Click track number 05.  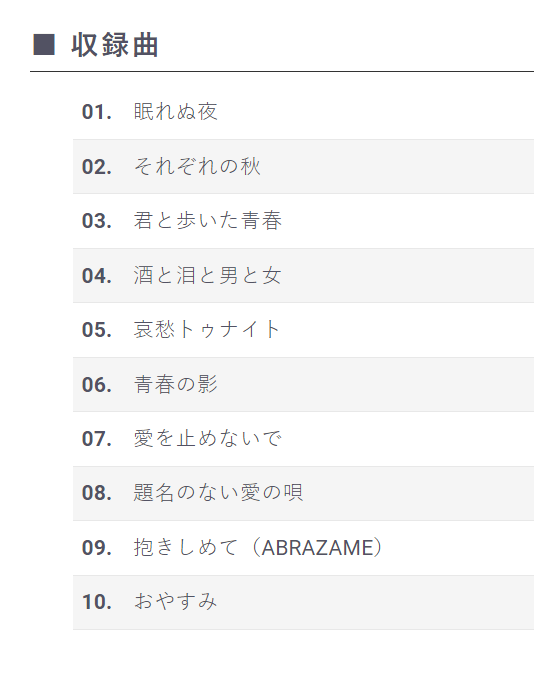click(x=97, y=330)
